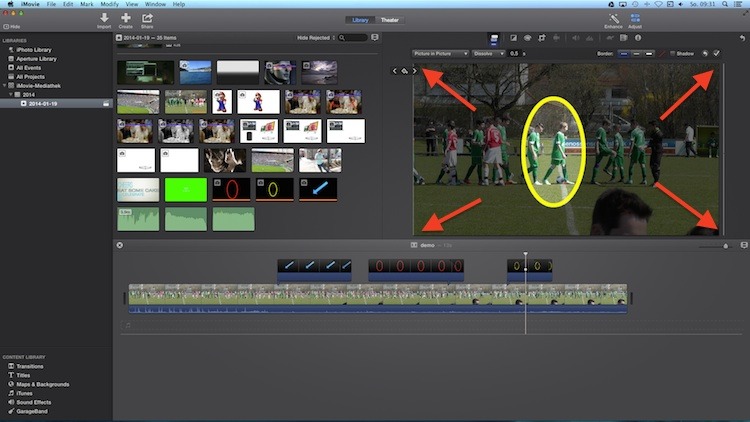Select Transitions in Content Library
Screen dimensions: 750x422
30,366
